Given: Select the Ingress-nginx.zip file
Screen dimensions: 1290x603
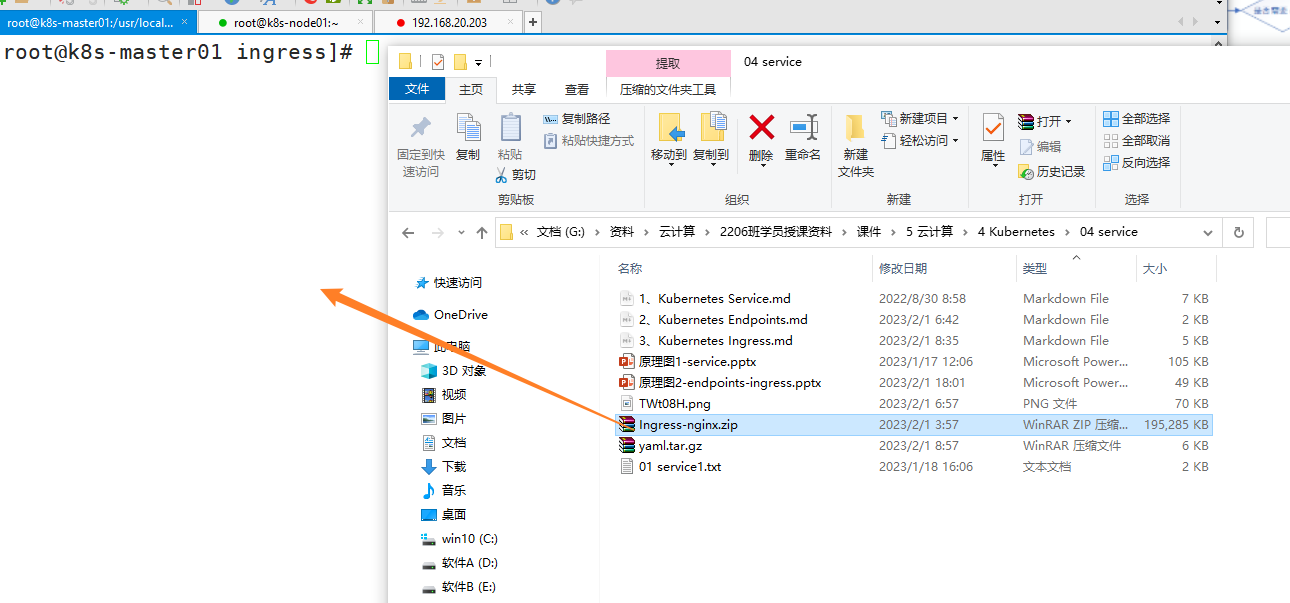Looking at the screenshot, I should coord(688,425).
